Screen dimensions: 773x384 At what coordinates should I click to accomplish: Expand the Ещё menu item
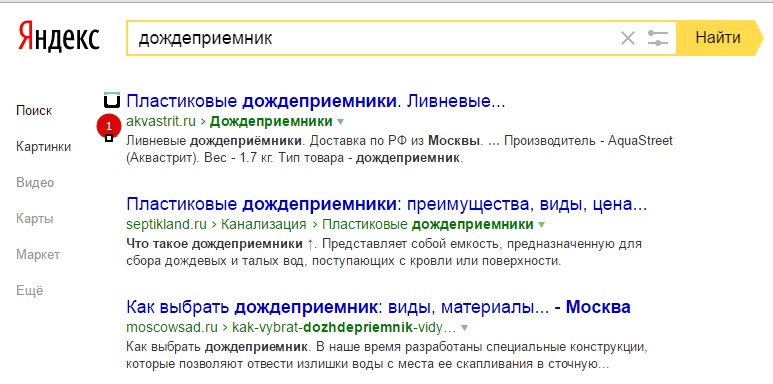coord(30,290)
